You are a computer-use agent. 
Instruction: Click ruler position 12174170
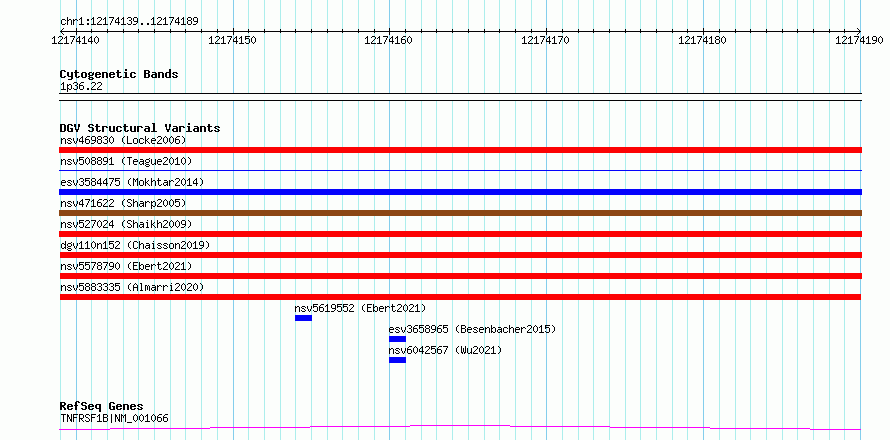tap(545, 40)
